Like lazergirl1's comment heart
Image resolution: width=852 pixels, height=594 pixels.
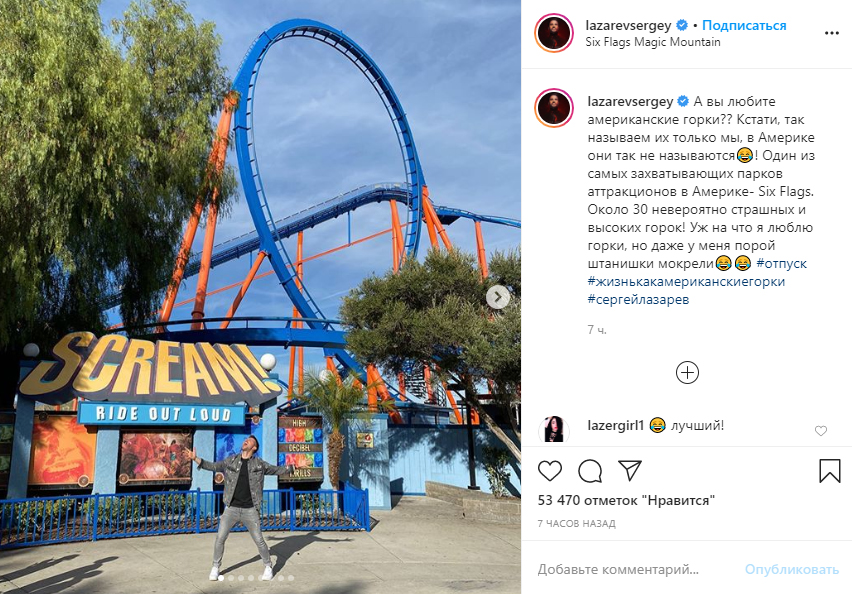pyautogui.click(x=820, y=431)
